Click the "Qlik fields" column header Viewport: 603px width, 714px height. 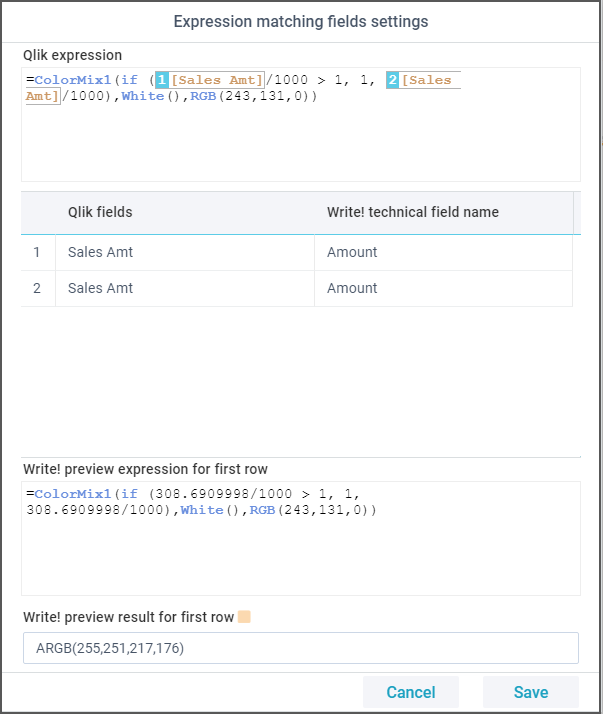coord(100,212)
